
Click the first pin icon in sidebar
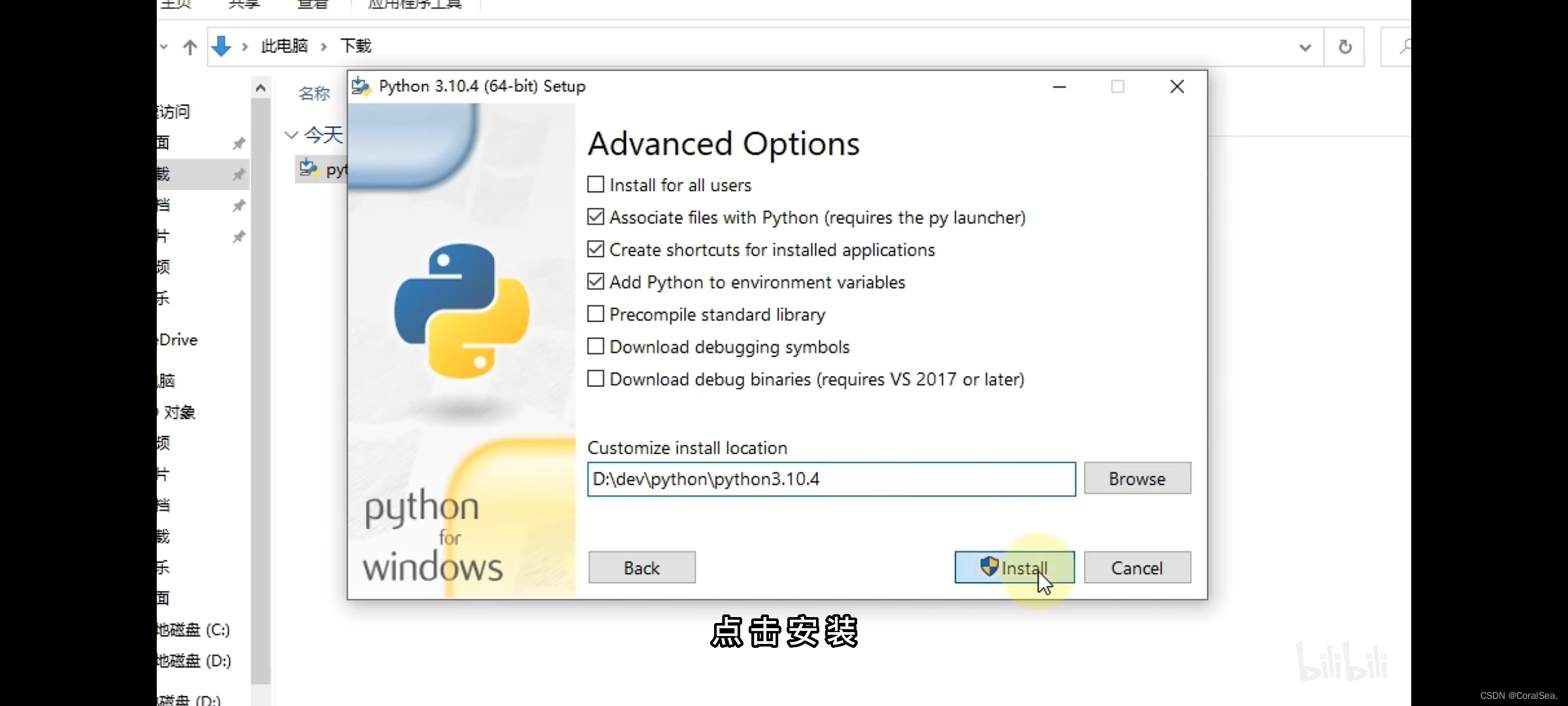(x=239, y=143)
